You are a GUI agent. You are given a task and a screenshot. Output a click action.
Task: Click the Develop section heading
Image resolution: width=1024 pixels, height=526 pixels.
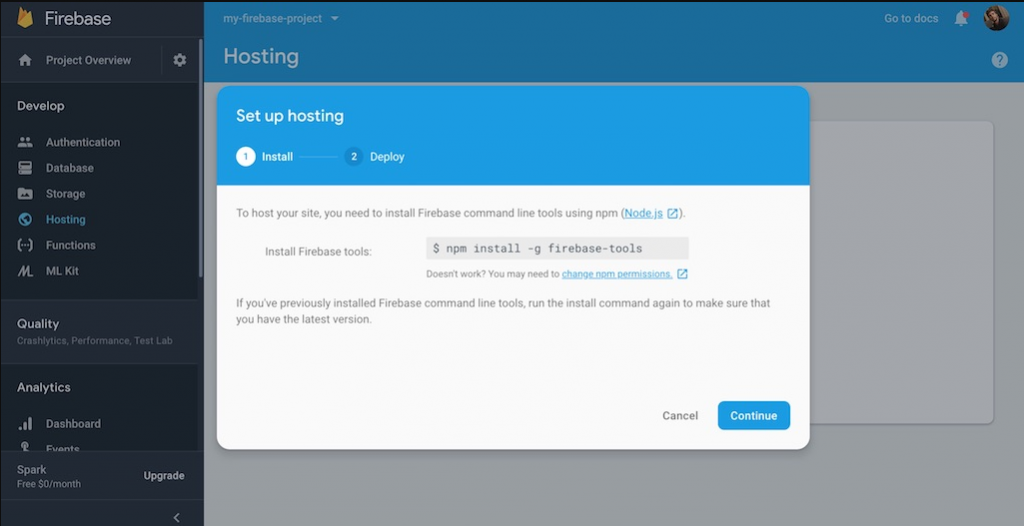40,106
